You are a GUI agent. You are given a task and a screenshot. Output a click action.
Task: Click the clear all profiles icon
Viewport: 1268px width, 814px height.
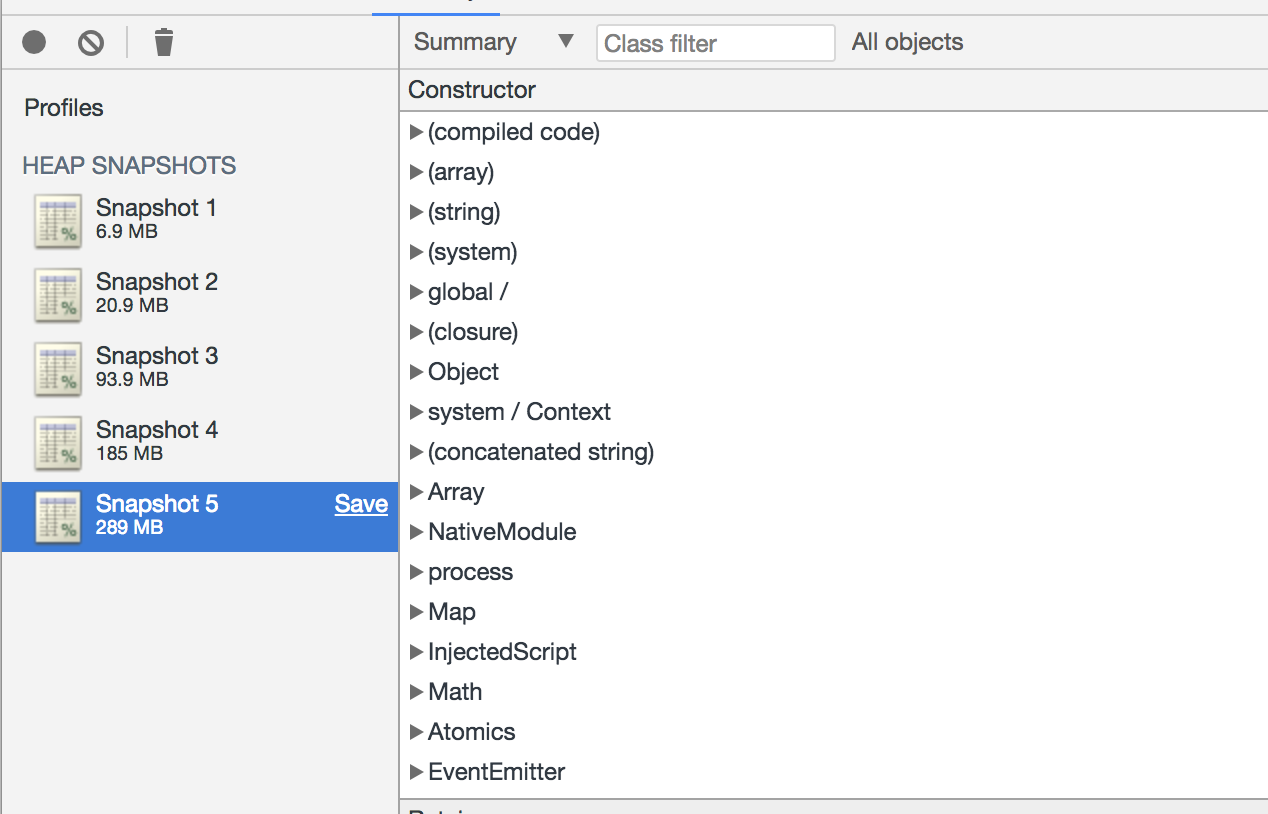click(x=89, y=42)
